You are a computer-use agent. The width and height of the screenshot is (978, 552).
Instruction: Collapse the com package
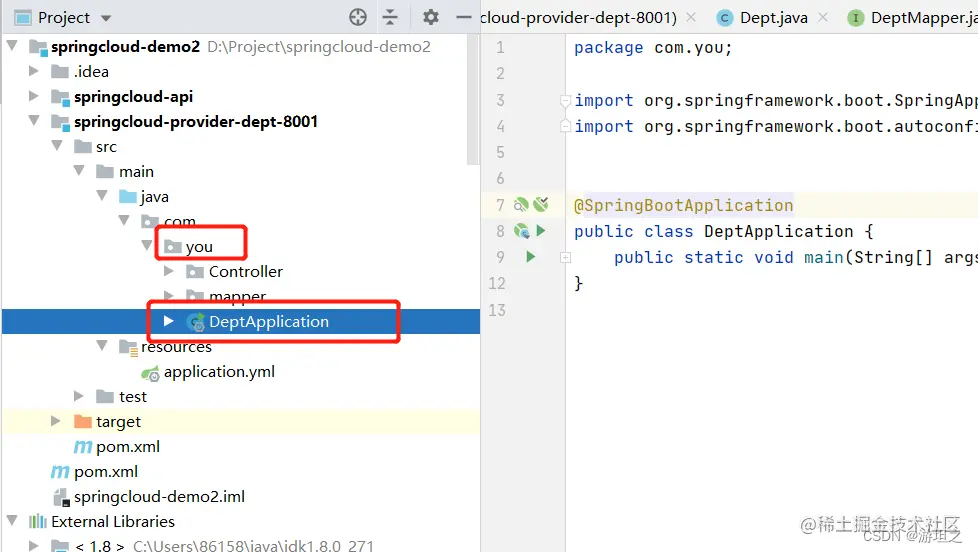click(124, 220)
